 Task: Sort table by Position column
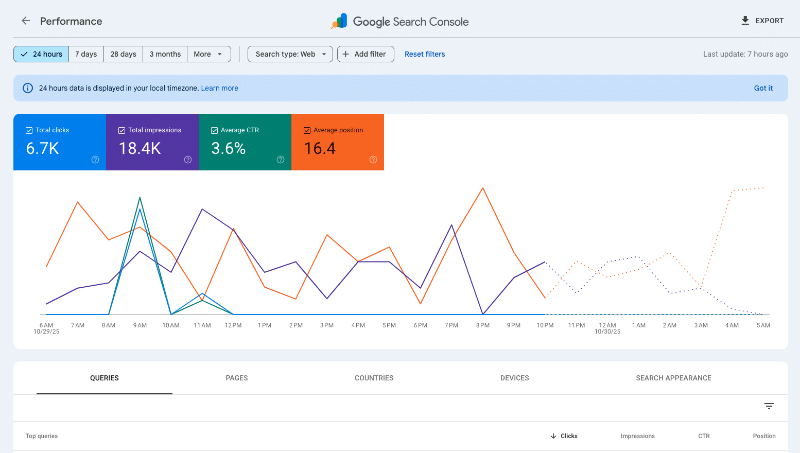(764, 436)
